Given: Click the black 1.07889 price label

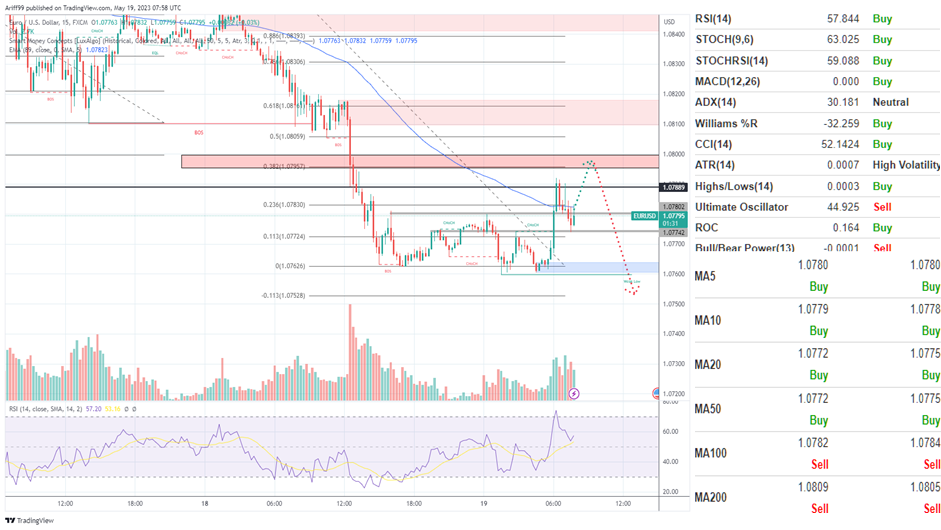Looking at the screenshot, I should (673, 187).
